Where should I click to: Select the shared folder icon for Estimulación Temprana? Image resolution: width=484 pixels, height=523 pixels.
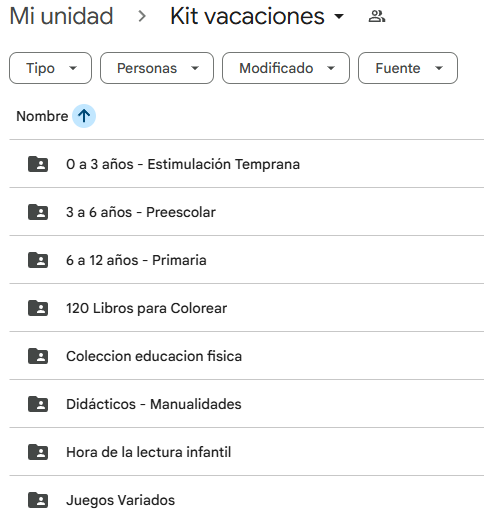pos(38,164)
